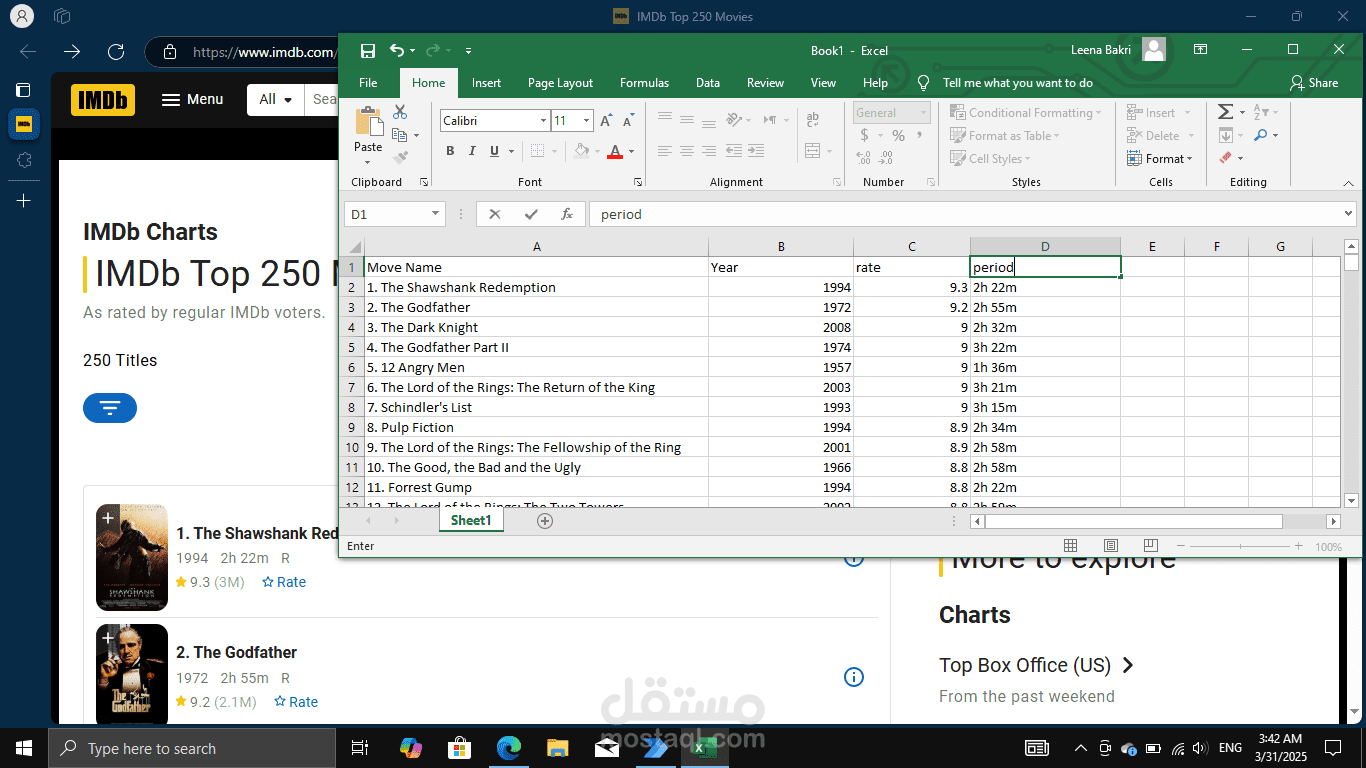
Task: Open the Font size dropdown
Action: point(585,120)
